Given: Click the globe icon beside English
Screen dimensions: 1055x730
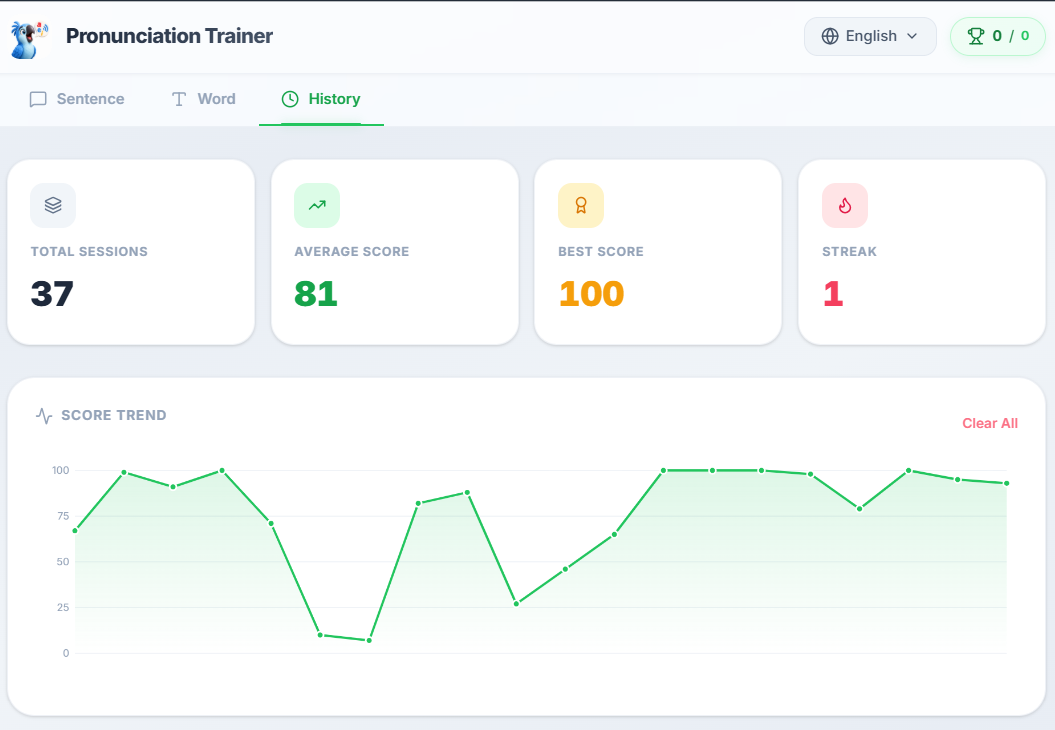Looking at the screenshot, I should [x=830, y=36].
